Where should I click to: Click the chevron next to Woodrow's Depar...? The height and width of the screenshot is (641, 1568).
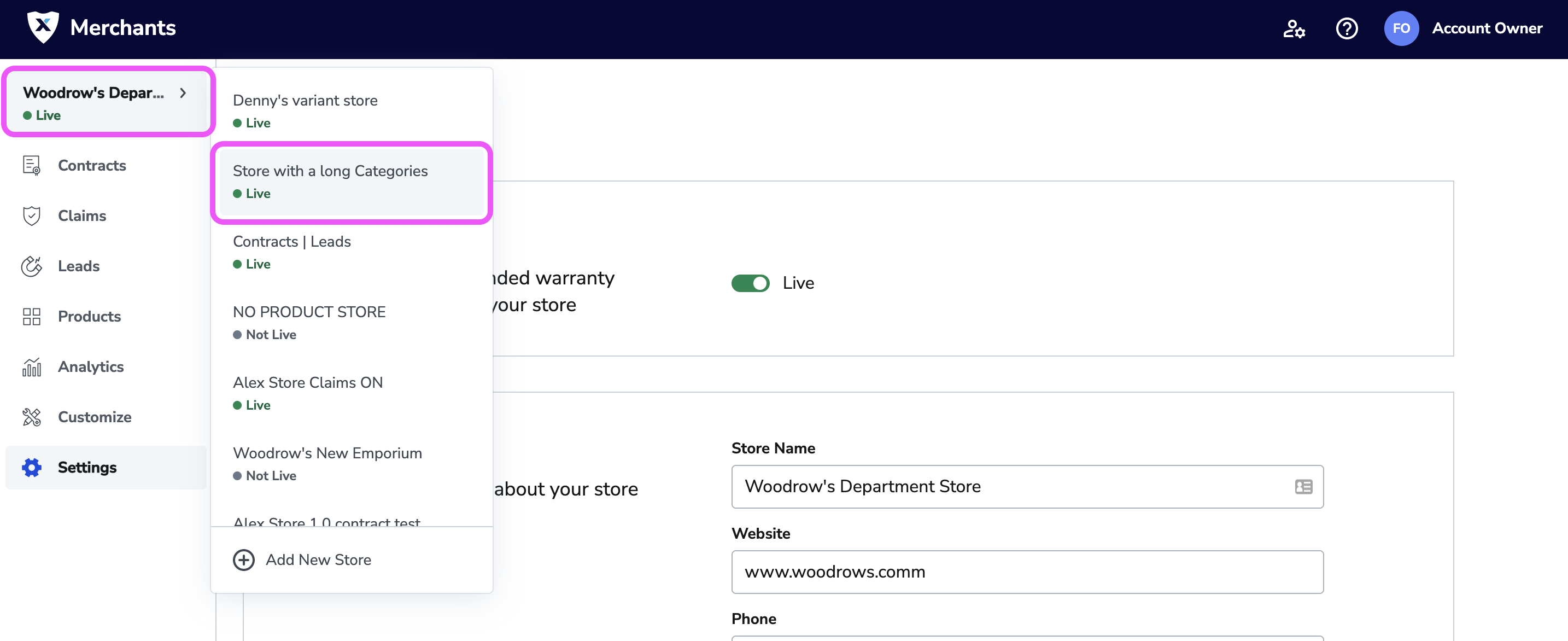(x=183, y=93)
